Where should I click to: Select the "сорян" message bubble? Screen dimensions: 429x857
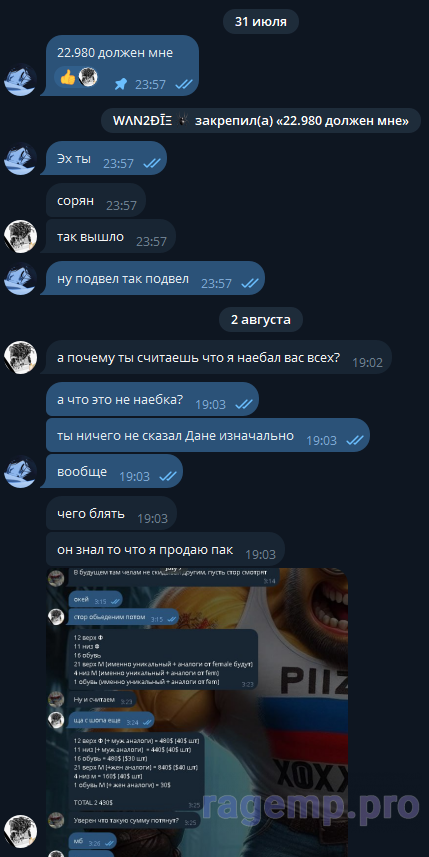[x=96, y=201]
